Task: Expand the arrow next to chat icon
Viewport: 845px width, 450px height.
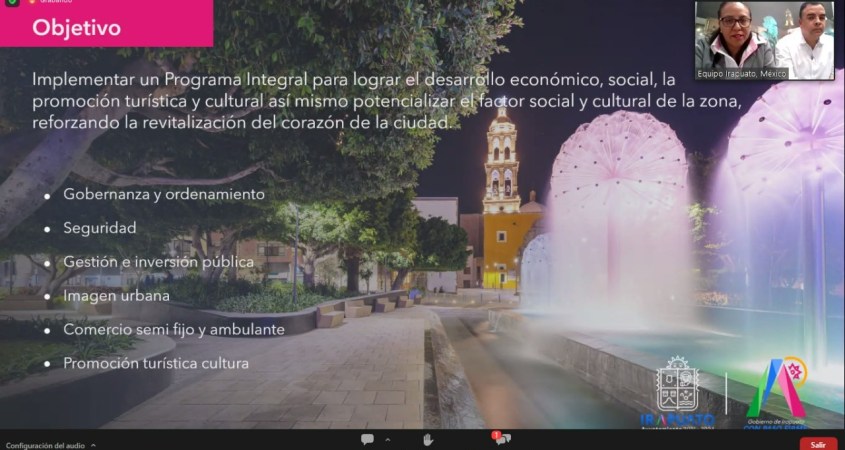Action: tap(388, 439)
